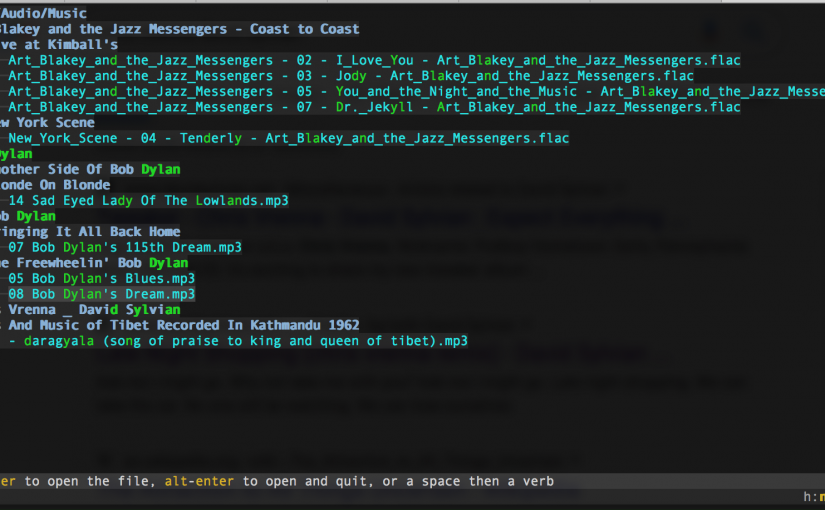Open the New York Scene folder
This screenshot has width=825, height=510.
pyautogui.click(x=48, y=123)
